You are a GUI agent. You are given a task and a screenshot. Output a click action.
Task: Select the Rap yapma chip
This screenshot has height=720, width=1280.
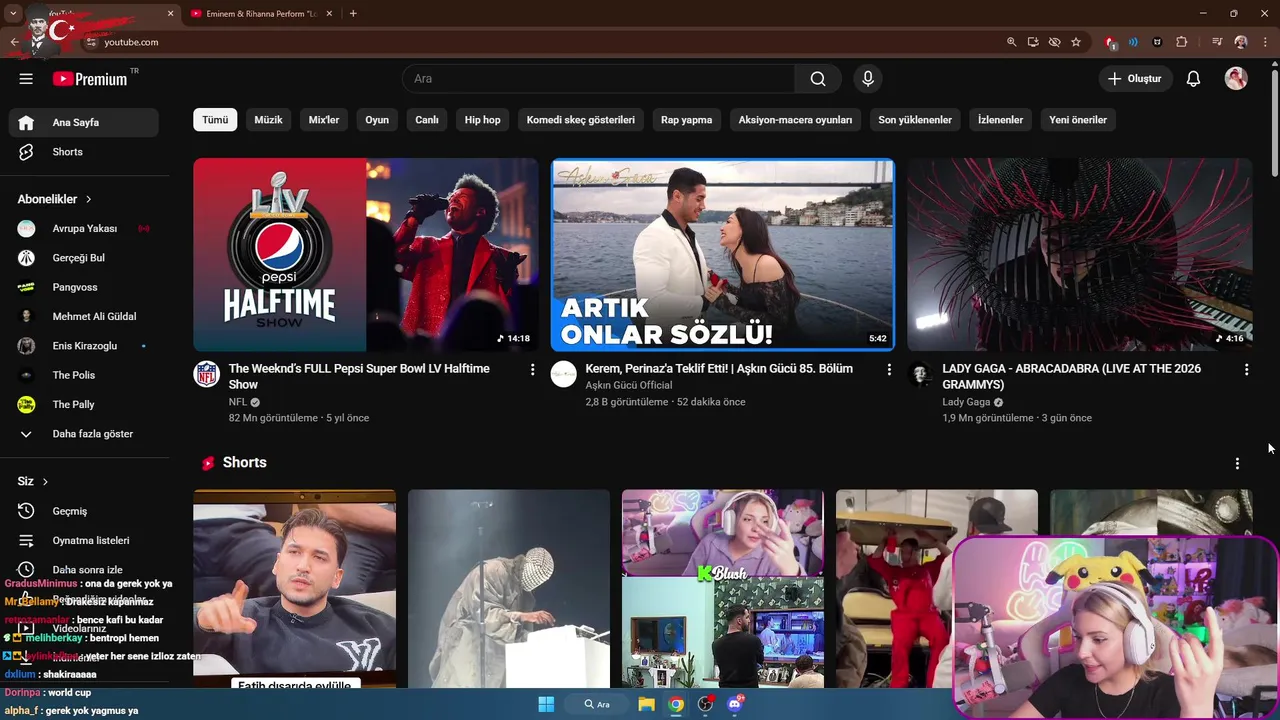pyautogui.click(x=686, y=120)
